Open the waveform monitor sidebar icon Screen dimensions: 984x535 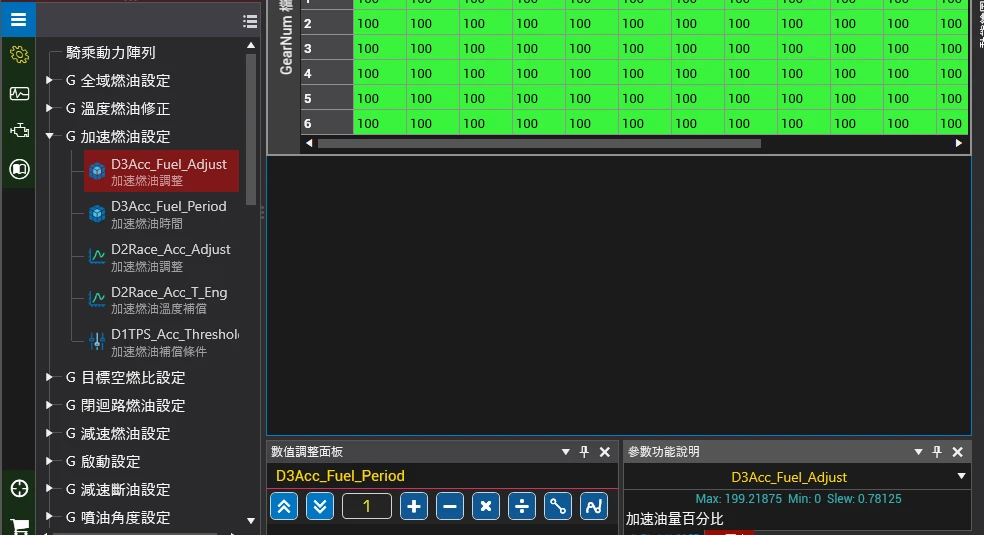point(19,93)
